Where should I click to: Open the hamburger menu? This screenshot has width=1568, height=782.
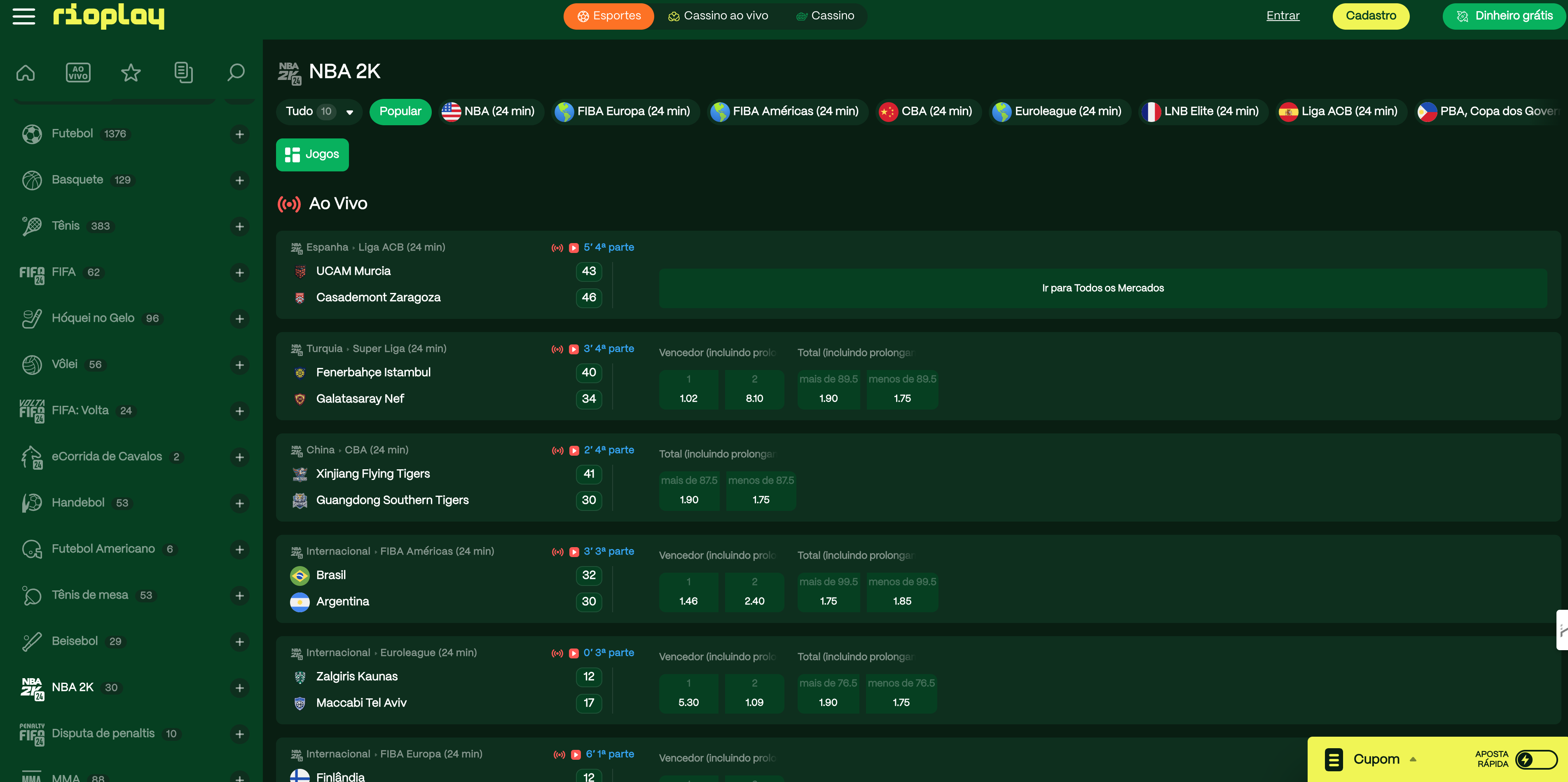pos(24,16)
